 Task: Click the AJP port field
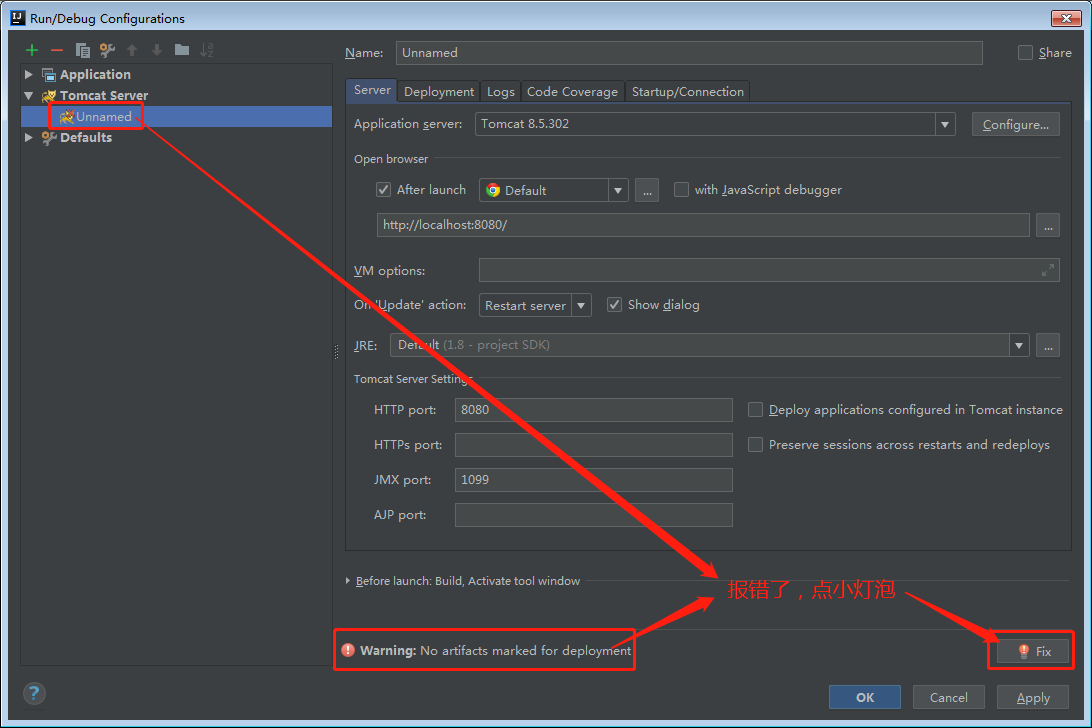(594, 515)
